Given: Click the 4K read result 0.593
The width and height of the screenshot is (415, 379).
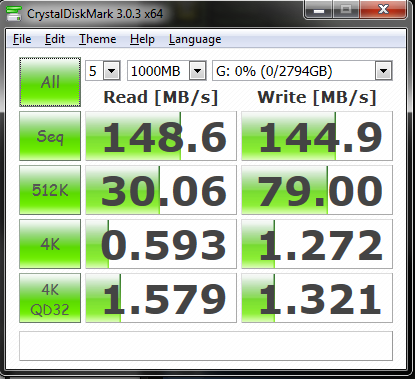Looking at the screenshot, I should click(x=161, y=244).
